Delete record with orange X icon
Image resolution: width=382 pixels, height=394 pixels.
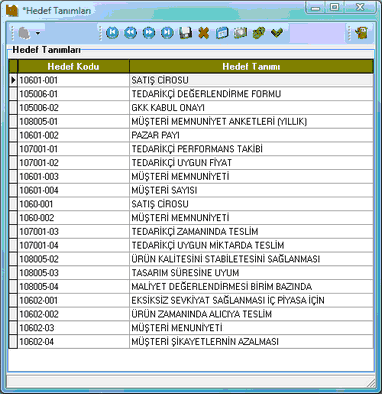point(204,33)
